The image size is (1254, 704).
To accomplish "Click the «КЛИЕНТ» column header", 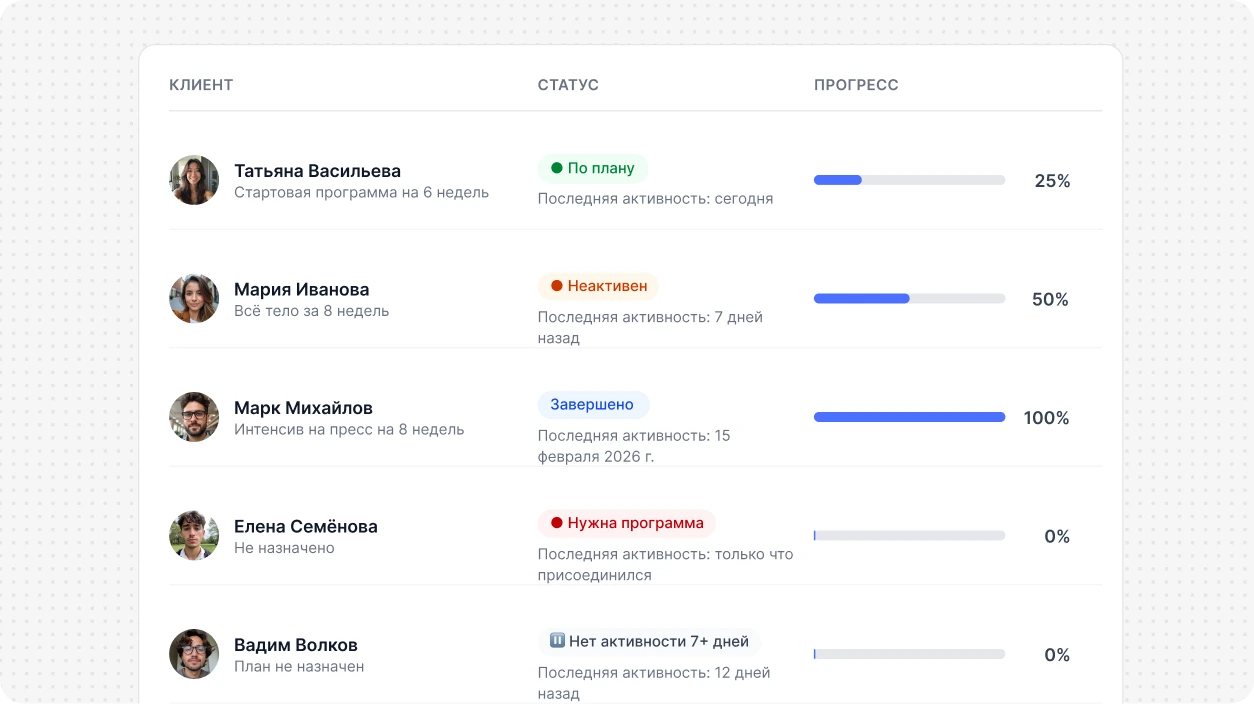I will 201,85.
